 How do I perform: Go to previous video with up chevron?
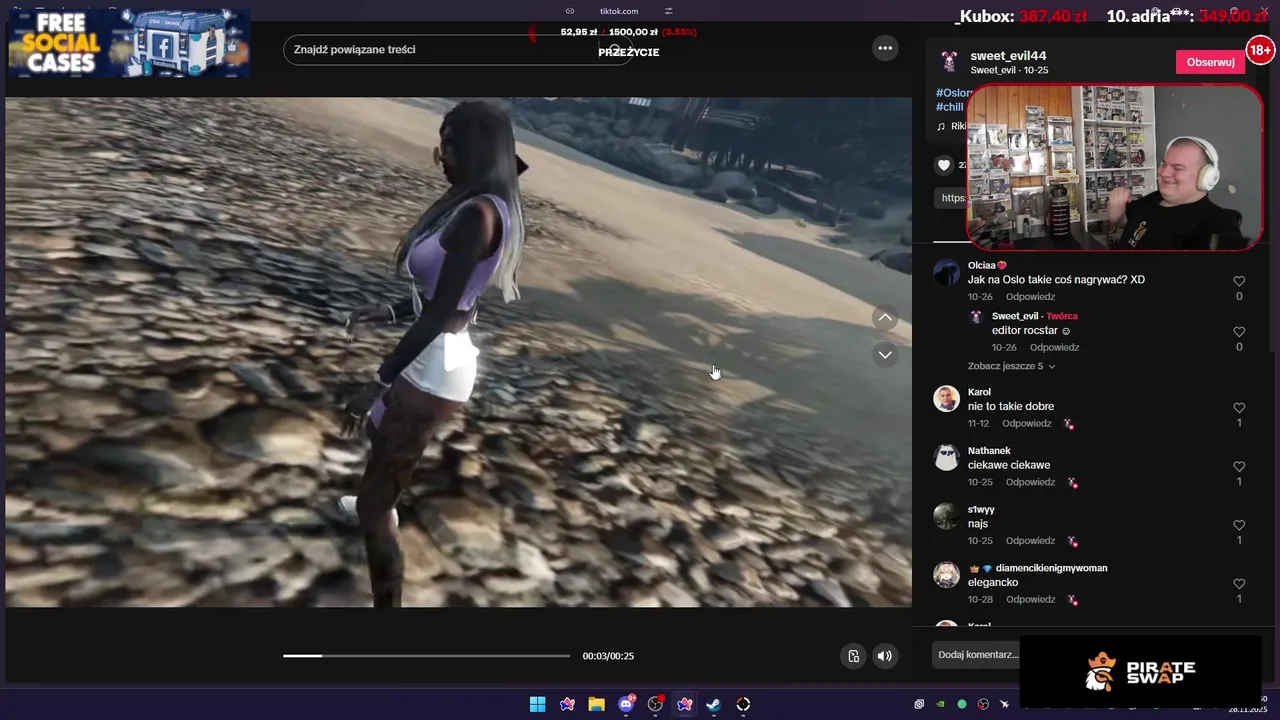(885, 318)
